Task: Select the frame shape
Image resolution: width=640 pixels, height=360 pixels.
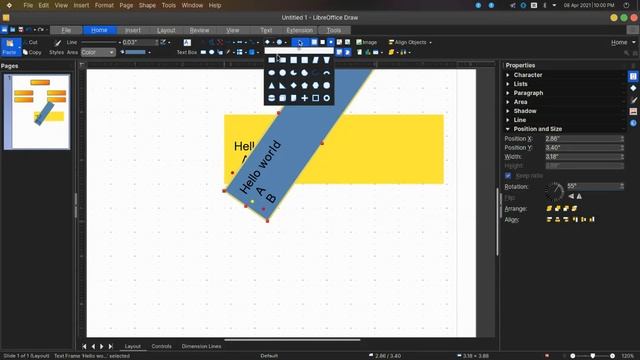Action: click(316, 98)
